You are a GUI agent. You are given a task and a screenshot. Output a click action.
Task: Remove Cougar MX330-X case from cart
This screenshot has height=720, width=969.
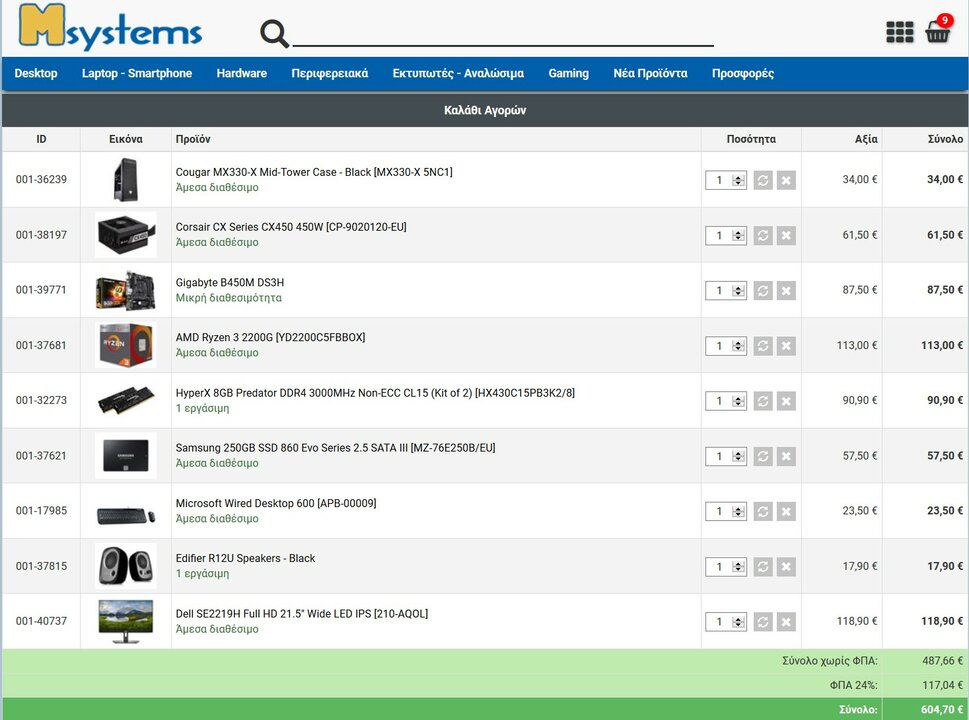coord(786,180)
